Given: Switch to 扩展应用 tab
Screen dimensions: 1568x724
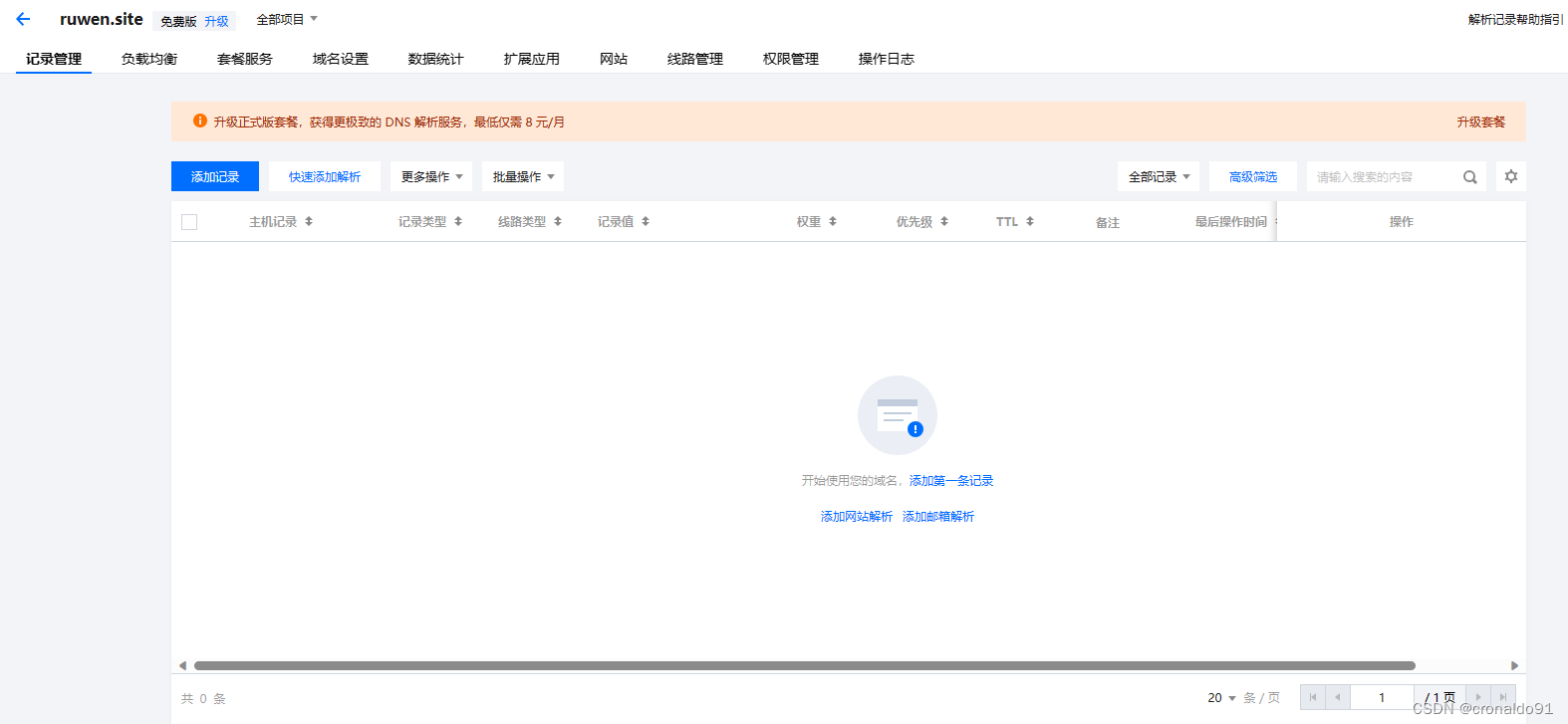Looking at the screenshot, I should (532, 59).
